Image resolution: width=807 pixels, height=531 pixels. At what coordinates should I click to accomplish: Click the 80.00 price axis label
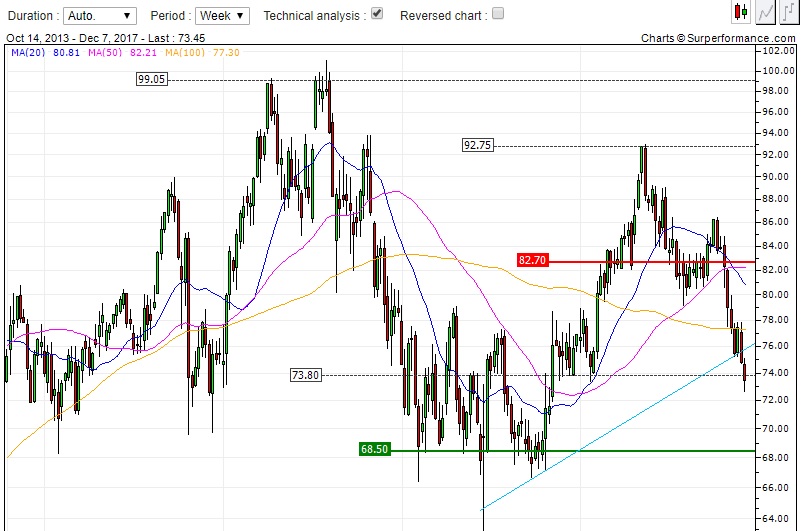coord(776,295)
